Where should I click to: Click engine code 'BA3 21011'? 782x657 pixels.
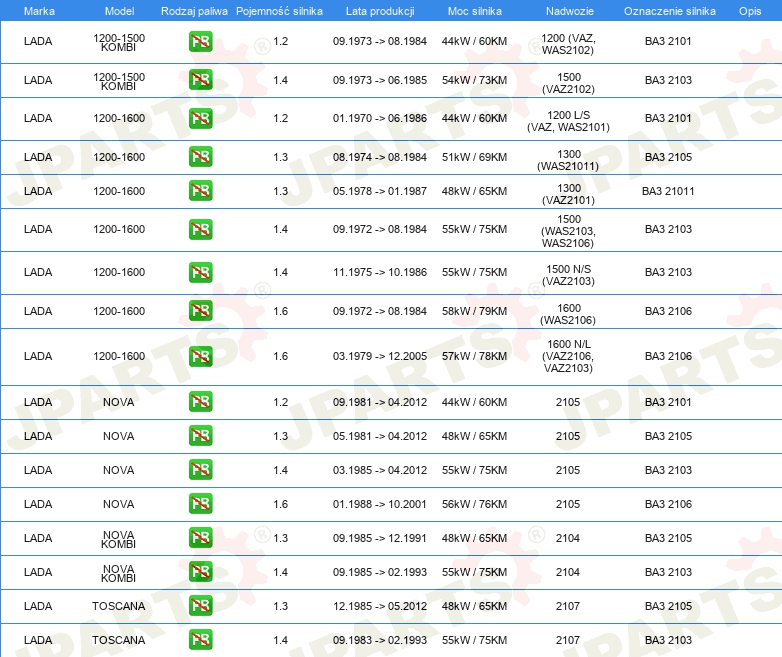coord(668,191)
